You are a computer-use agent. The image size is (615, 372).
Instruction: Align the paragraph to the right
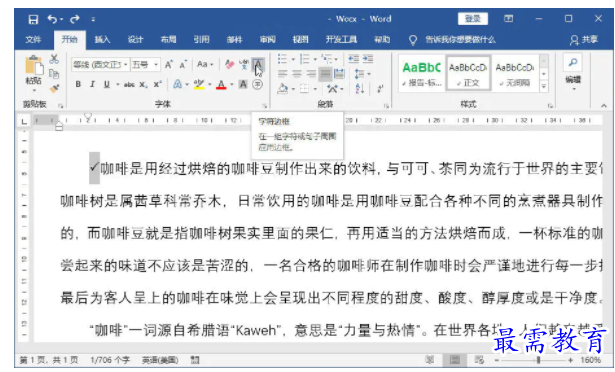311,74
